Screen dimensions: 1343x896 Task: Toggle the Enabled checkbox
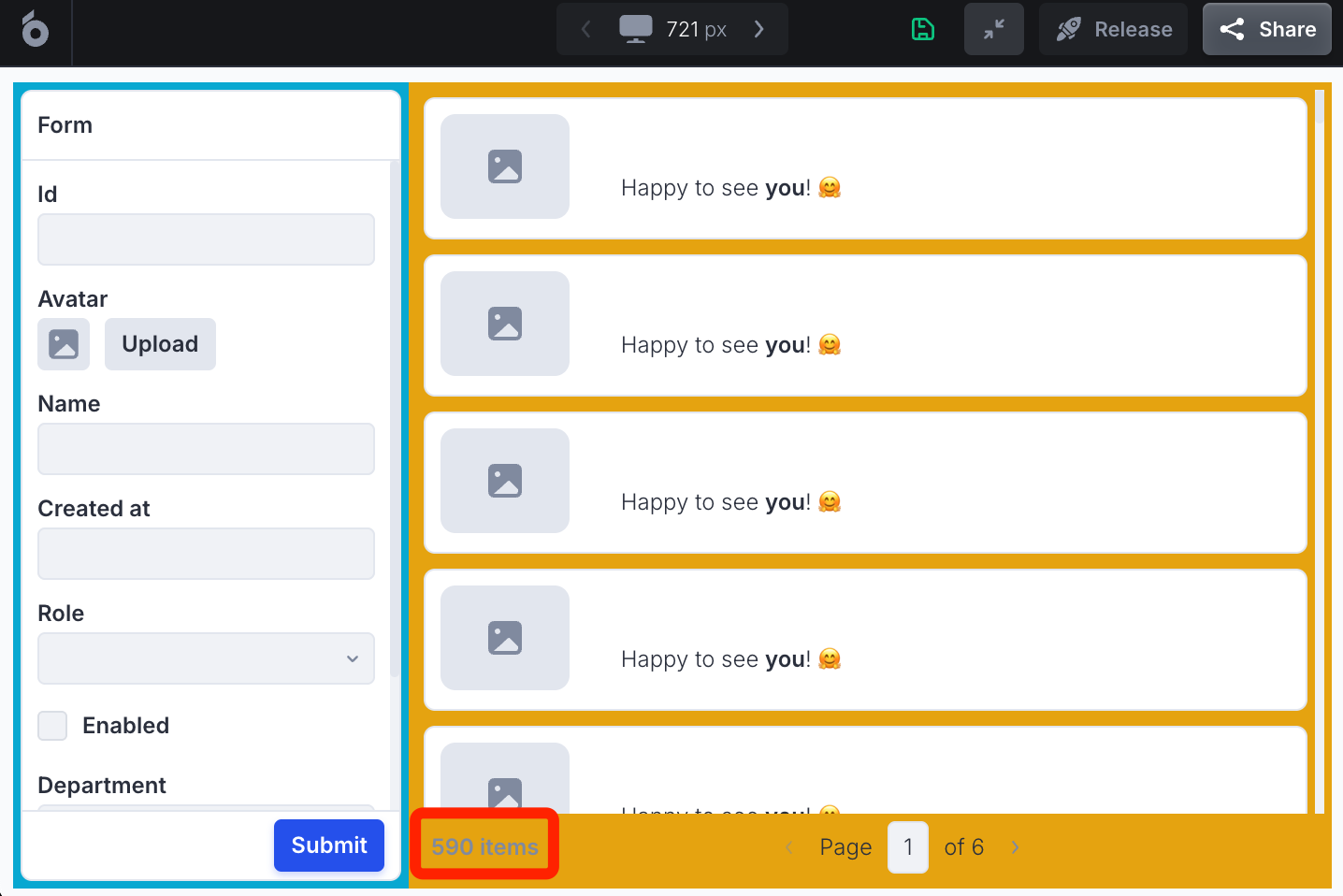coord(52,726)
